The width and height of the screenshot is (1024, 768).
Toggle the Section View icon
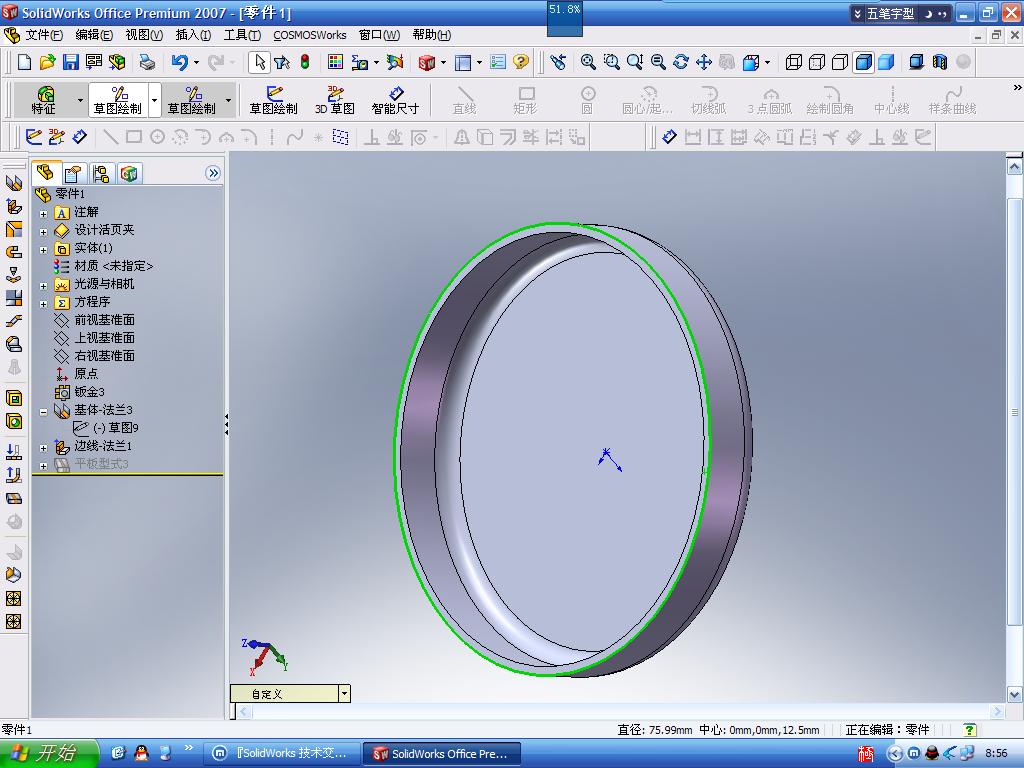coord(940,62)
